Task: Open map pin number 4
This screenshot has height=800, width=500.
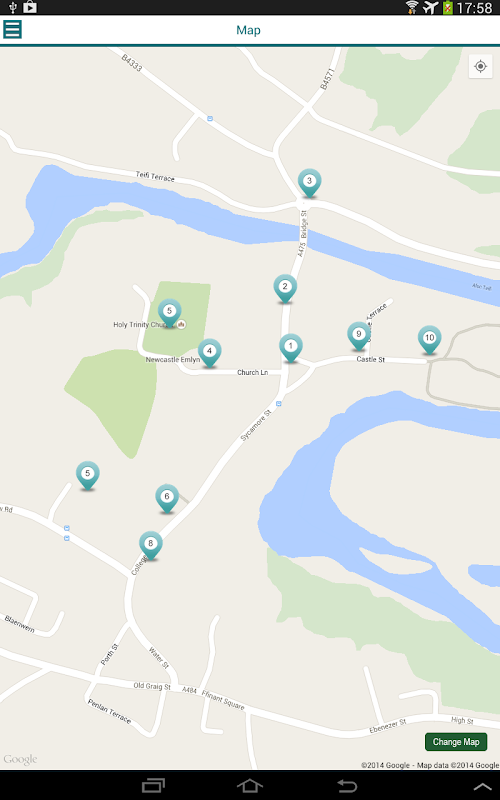Action: 209,353
